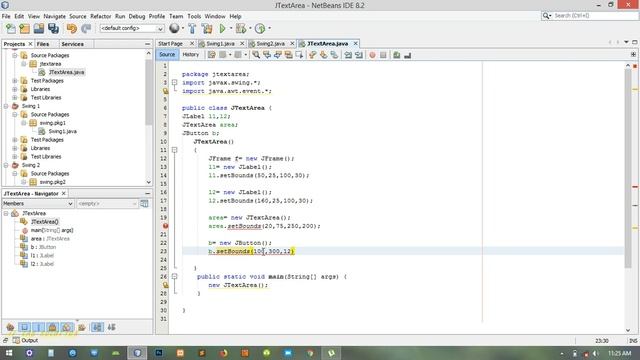This screenshot has width=640, height=360.
Task: Open Profile Project dropdown arrow
Action: (269, 28)
